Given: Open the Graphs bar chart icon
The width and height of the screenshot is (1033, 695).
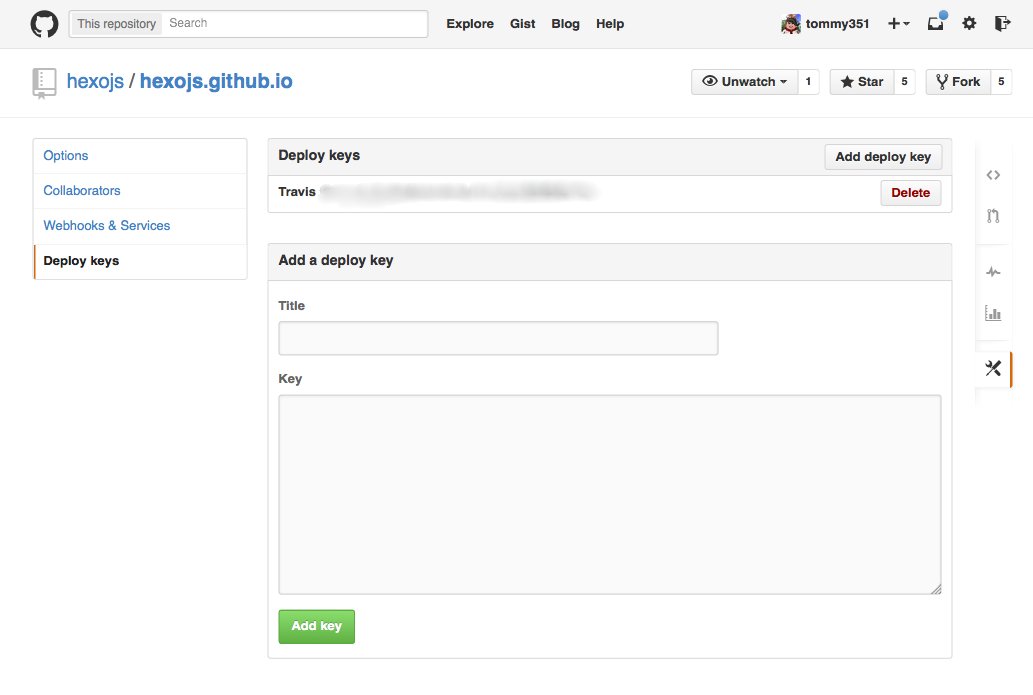Looking at the screenshot, I should point(992,313).
